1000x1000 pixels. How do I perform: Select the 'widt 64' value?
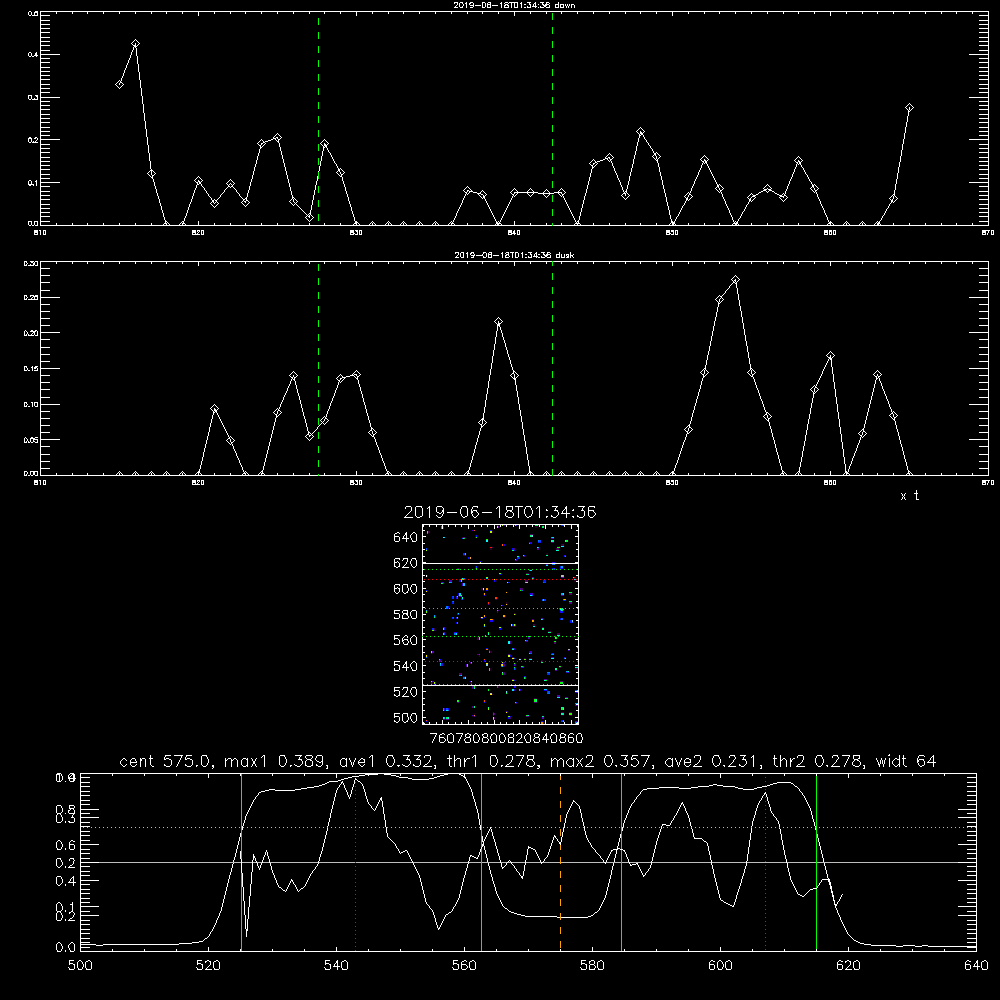click(x=906, y=761)
